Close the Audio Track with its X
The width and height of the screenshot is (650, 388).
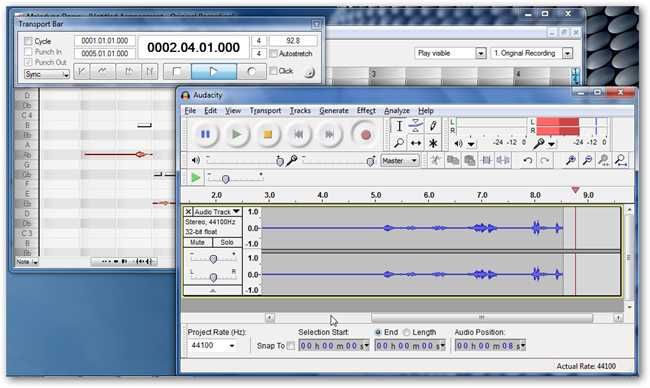(x=188, y=212)
